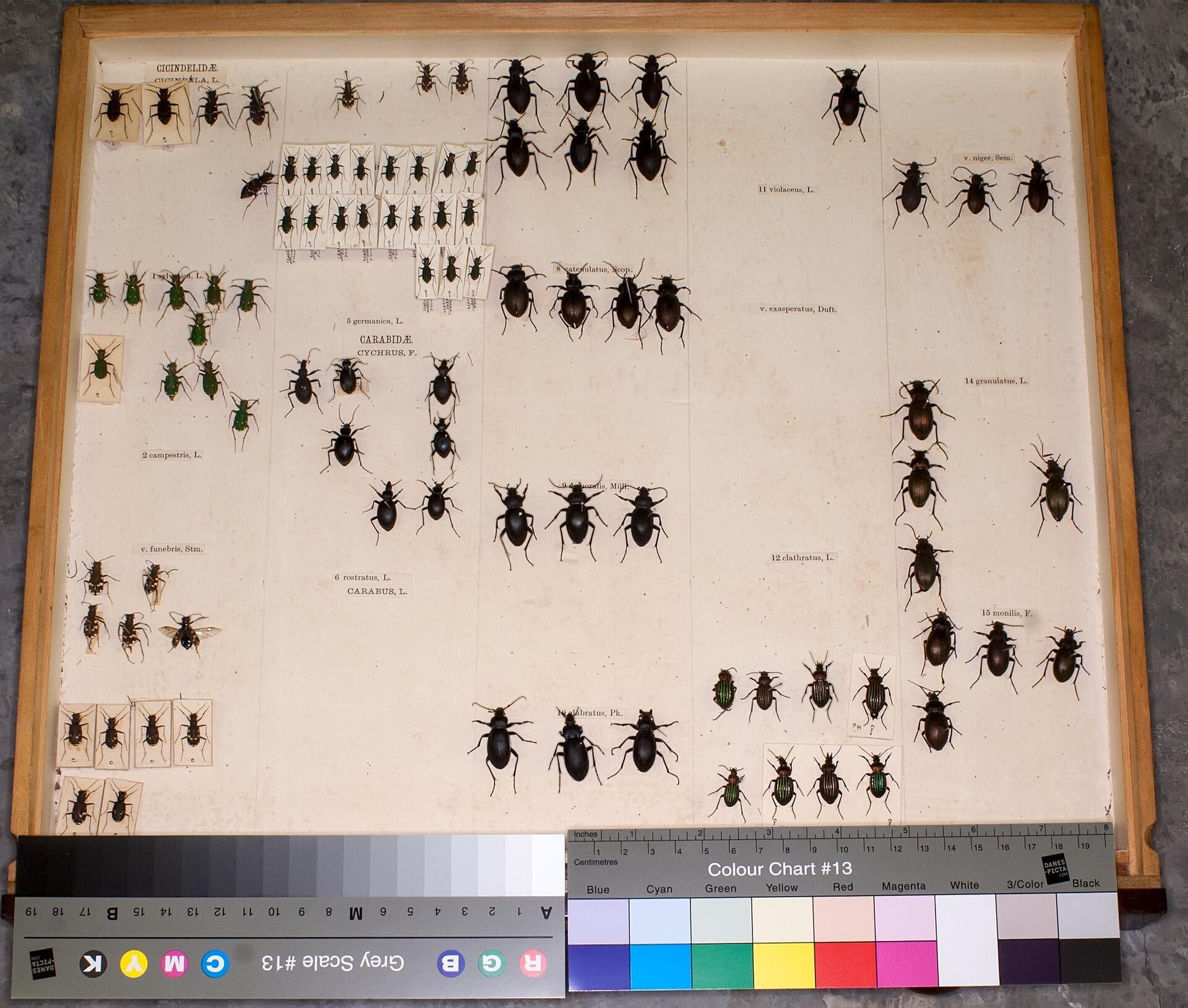The image size is (1188, 1008).
Task: Click the 'CARABUS, L.' genus label
Action: click(x=377, y=591)
